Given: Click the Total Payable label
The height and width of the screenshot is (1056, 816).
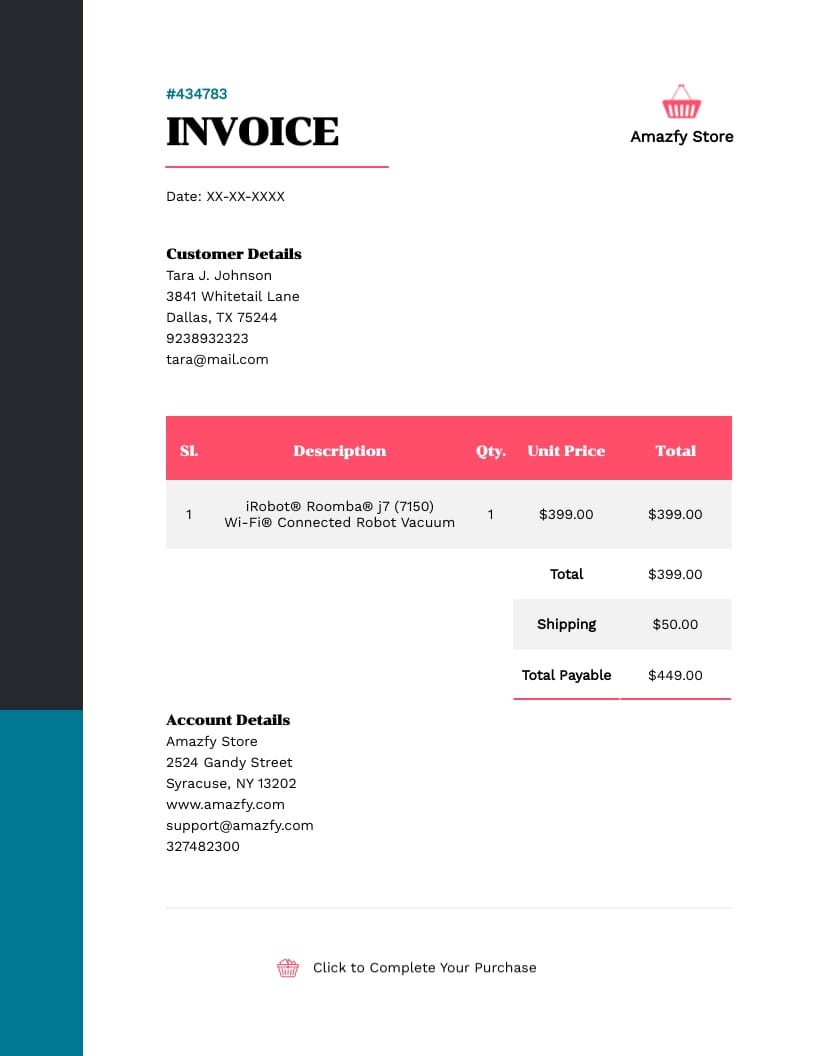Looking at the screenshot, I should pos(566,675).
